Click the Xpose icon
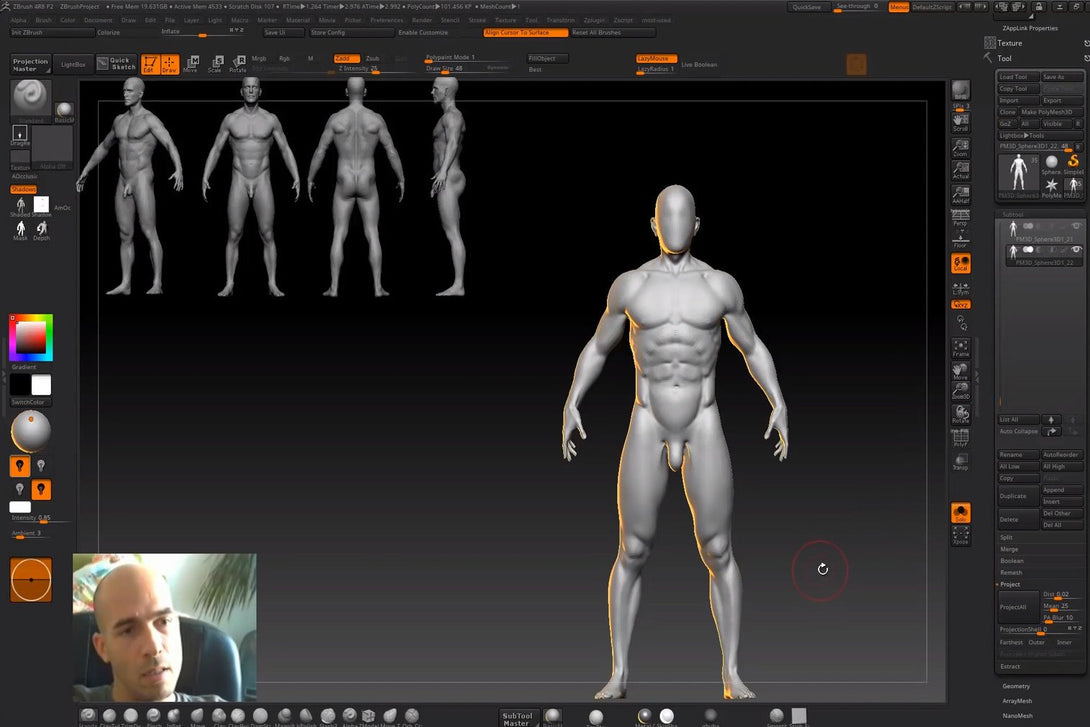Screen dimensions: 1090x727 coord(961,535)
